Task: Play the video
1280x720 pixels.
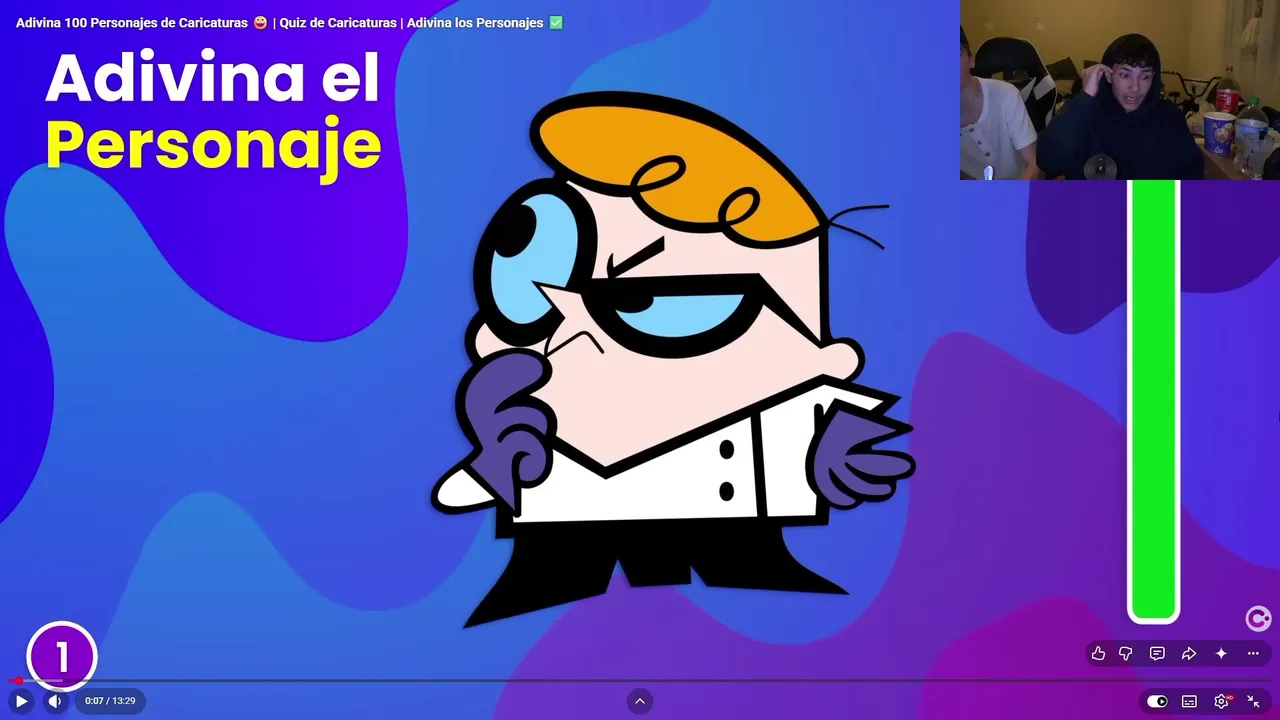Action: pos(21,701)
